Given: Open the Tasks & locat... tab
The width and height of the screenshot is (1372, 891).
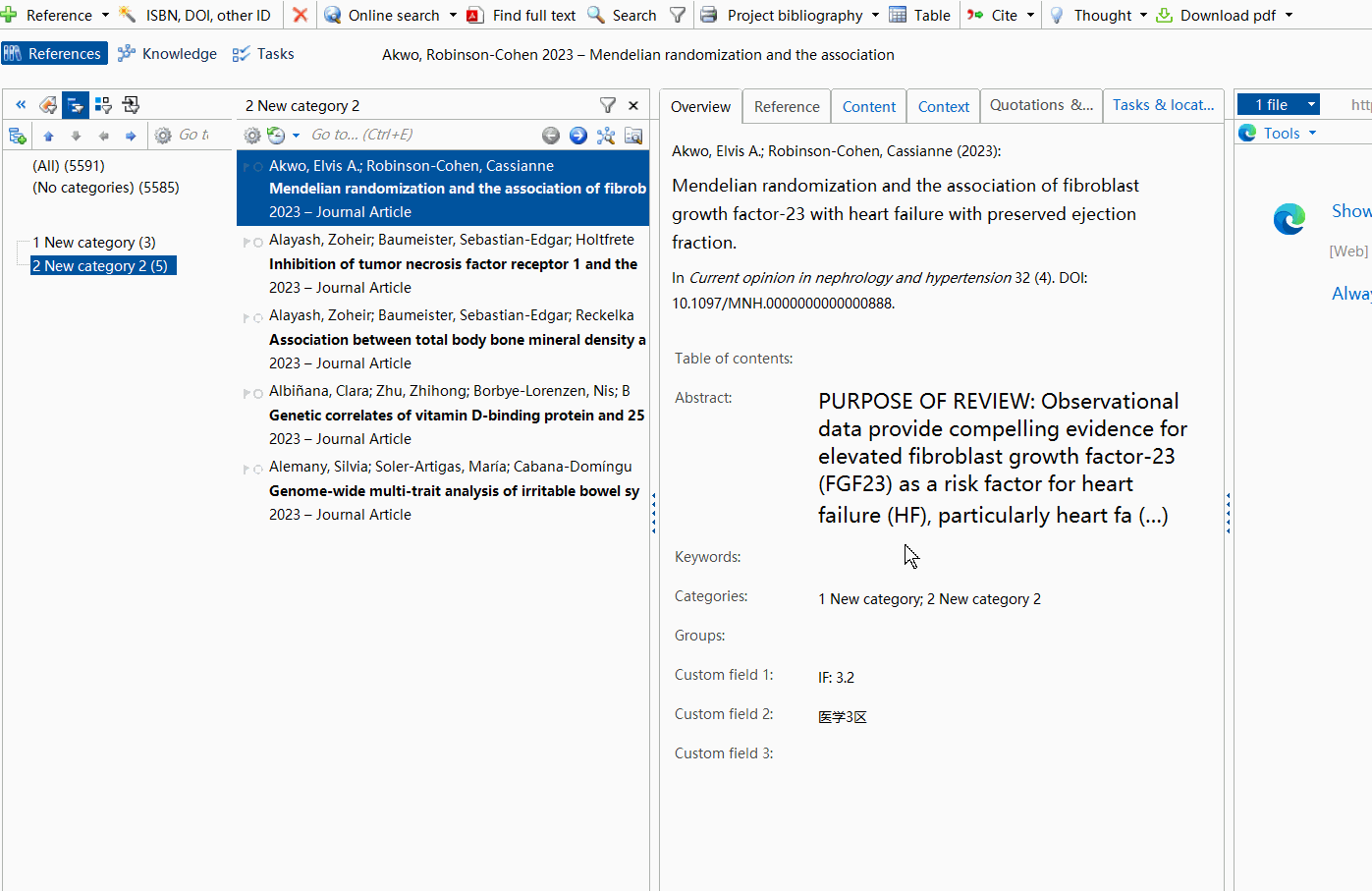Looking at the screenshot, I should [1163, 105].
